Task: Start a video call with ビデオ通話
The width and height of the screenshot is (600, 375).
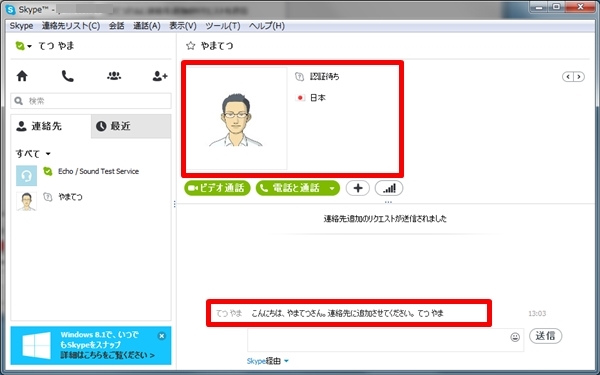Action: (x=217, y=188)
